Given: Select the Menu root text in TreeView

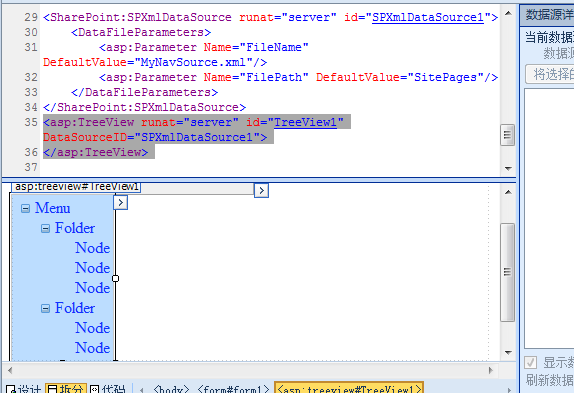Looking at the screenshot, I should coord(52,208).
